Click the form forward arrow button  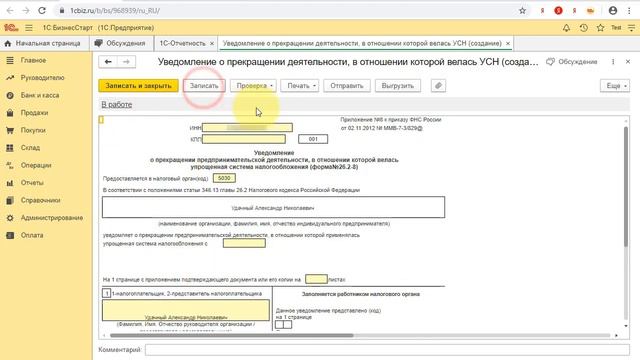tap(126, 62)
